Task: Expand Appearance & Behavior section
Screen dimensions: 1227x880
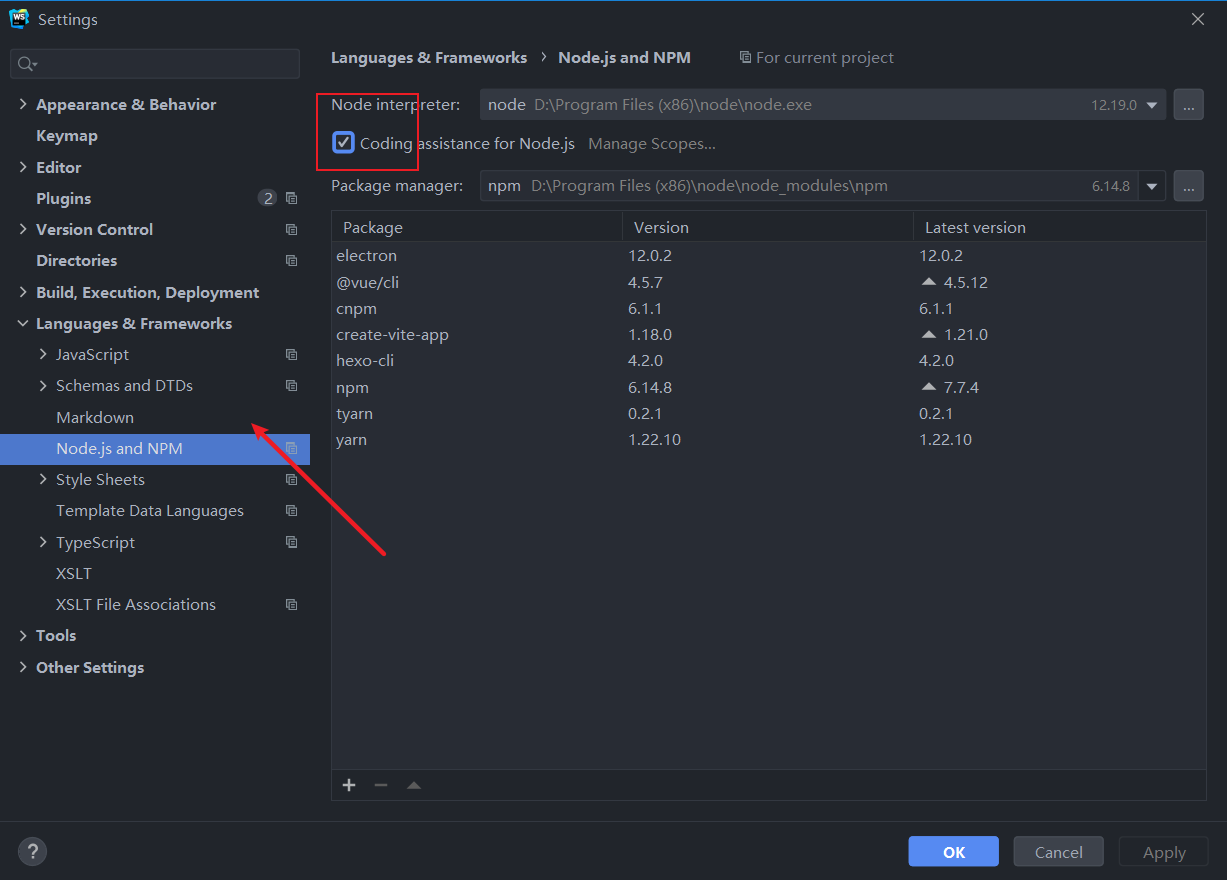Action: [x=23, y=104]
